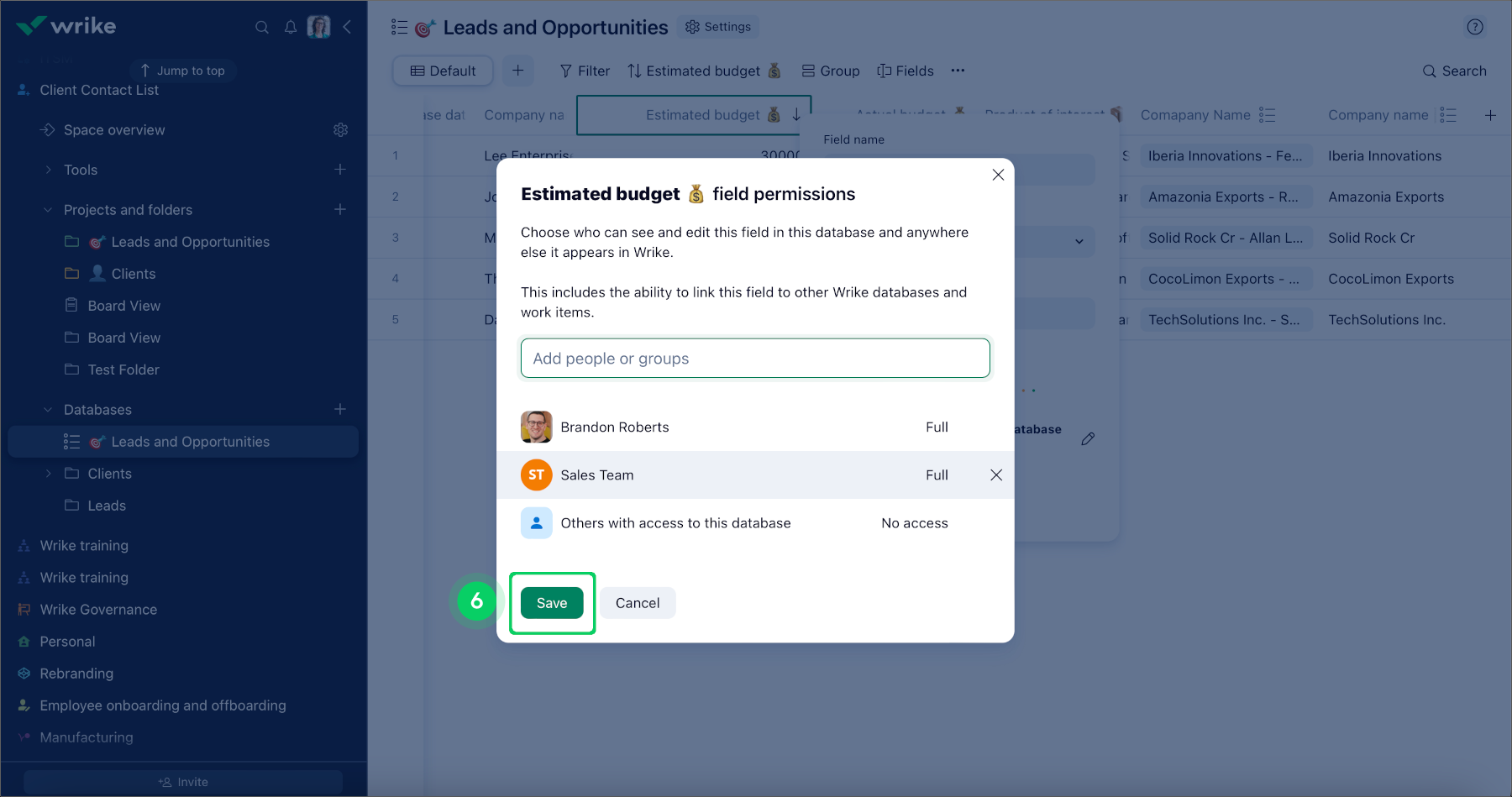Click the Amazonia Exports company name cell
Image resolution: width=1512 pixels, height=797 pixels.
pos(1386,197)
